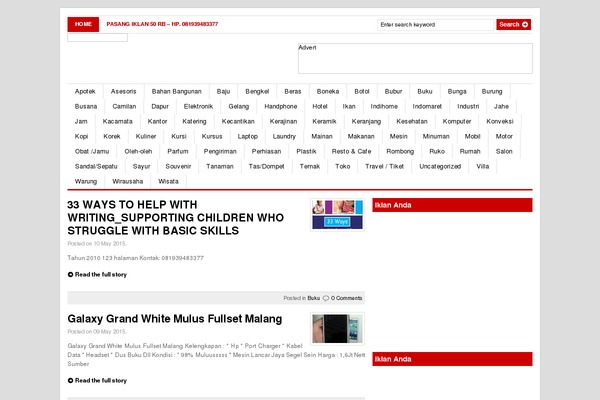600x400 pixels.
Task: Open the Komputer category
Action: (x=457, y=121)
